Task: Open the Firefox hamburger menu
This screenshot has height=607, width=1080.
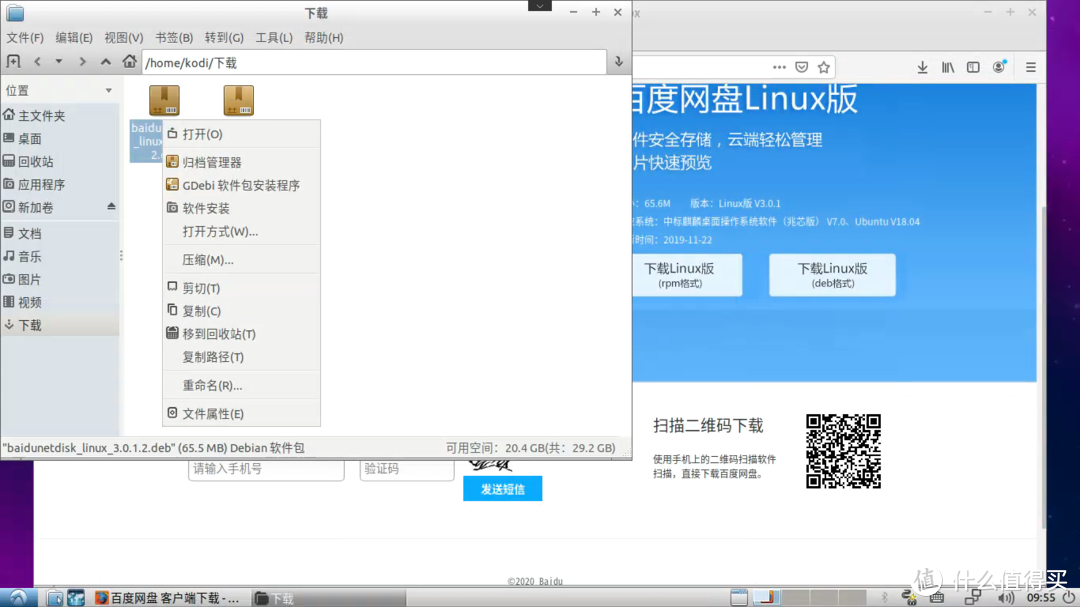Action: pos(1030,67)
